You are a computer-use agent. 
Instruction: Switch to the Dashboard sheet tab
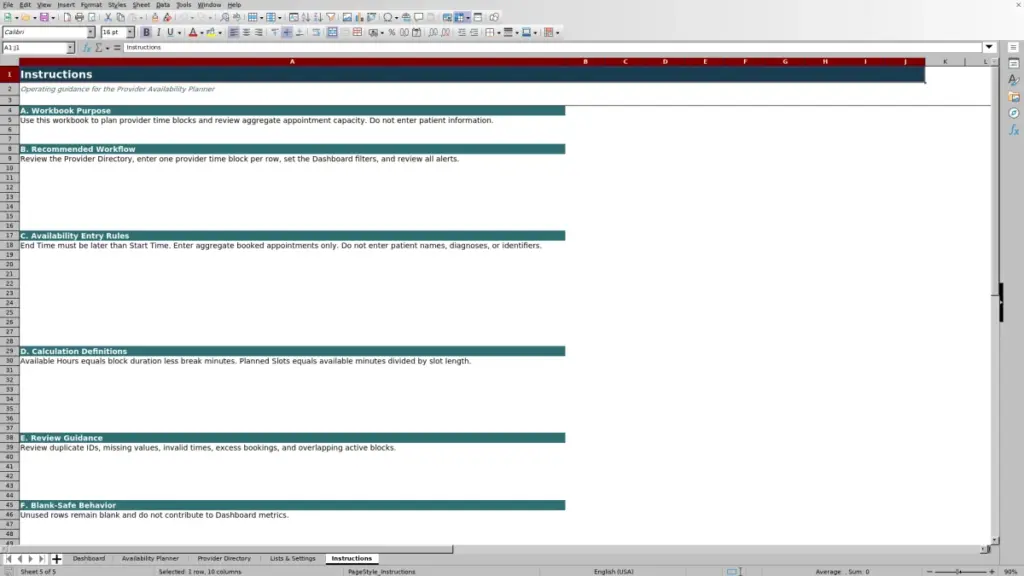(89, 558)
